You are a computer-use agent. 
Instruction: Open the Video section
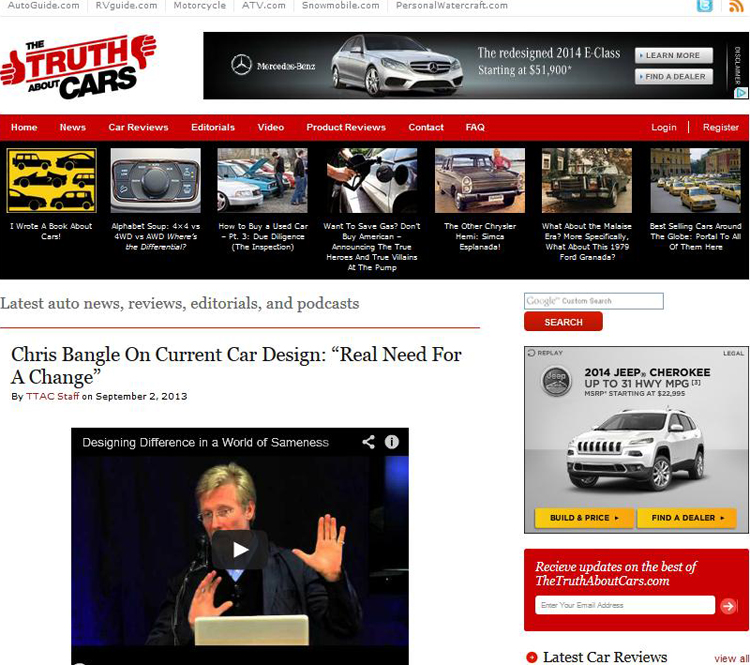click(271, 127)
